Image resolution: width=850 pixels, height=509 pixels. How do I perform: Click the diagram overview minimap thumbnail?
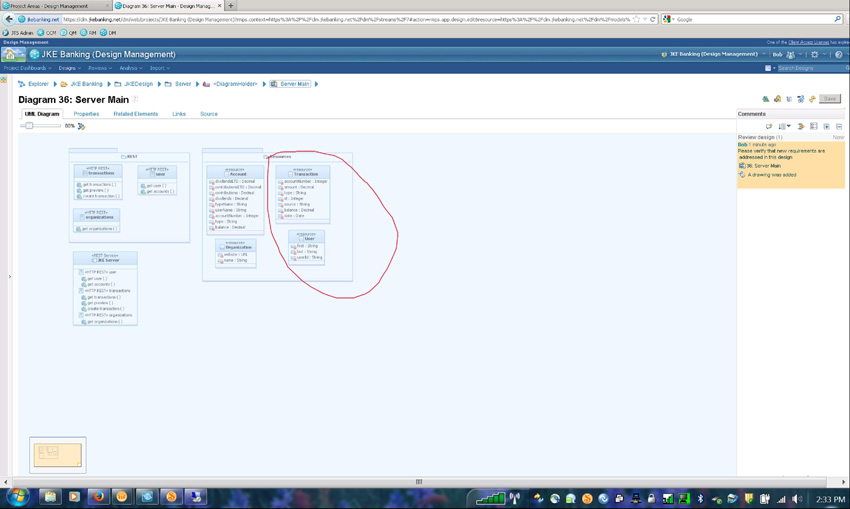coord(57,455)
